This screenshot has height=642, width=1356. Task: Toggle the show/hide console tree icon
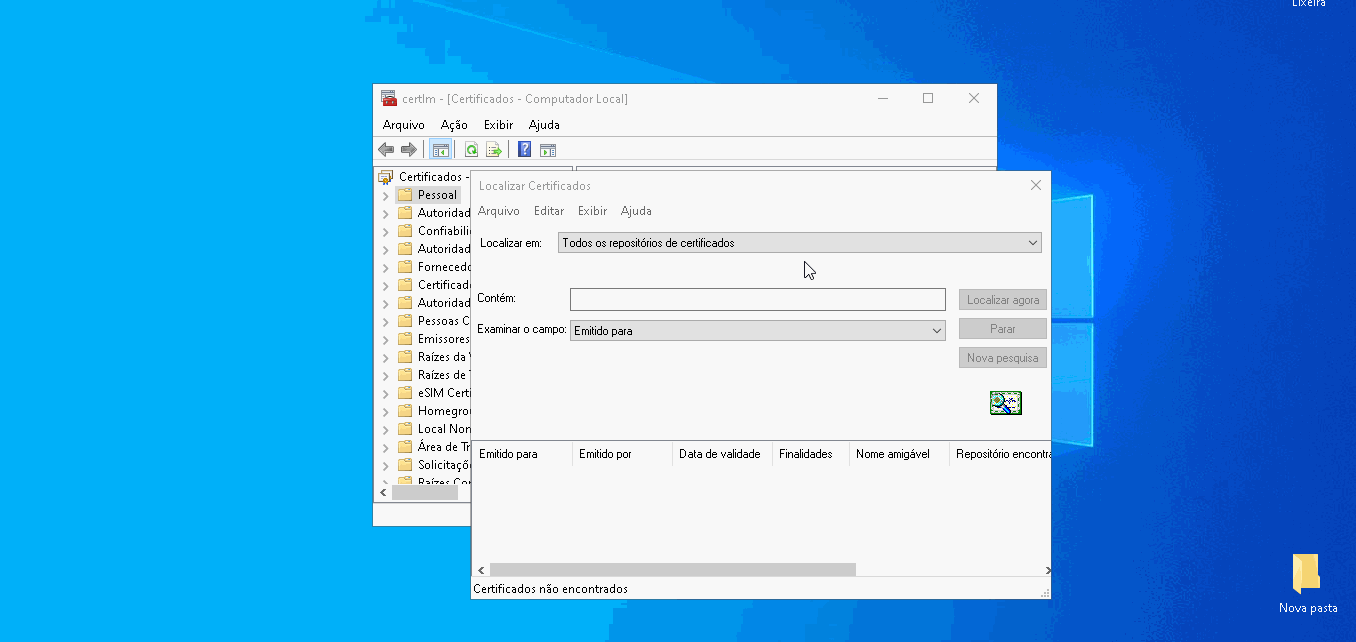point(440,150)
